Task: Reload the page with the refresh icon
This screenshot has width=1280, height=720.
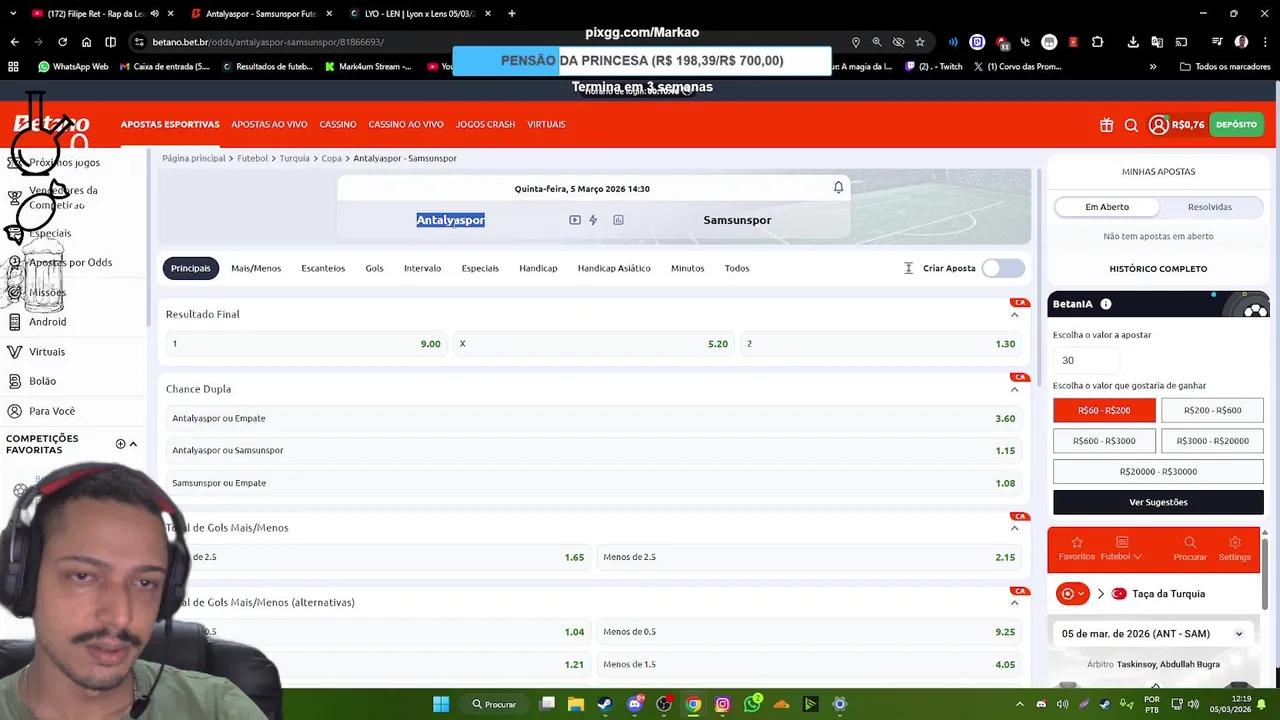Action: [x=62, y=42]
